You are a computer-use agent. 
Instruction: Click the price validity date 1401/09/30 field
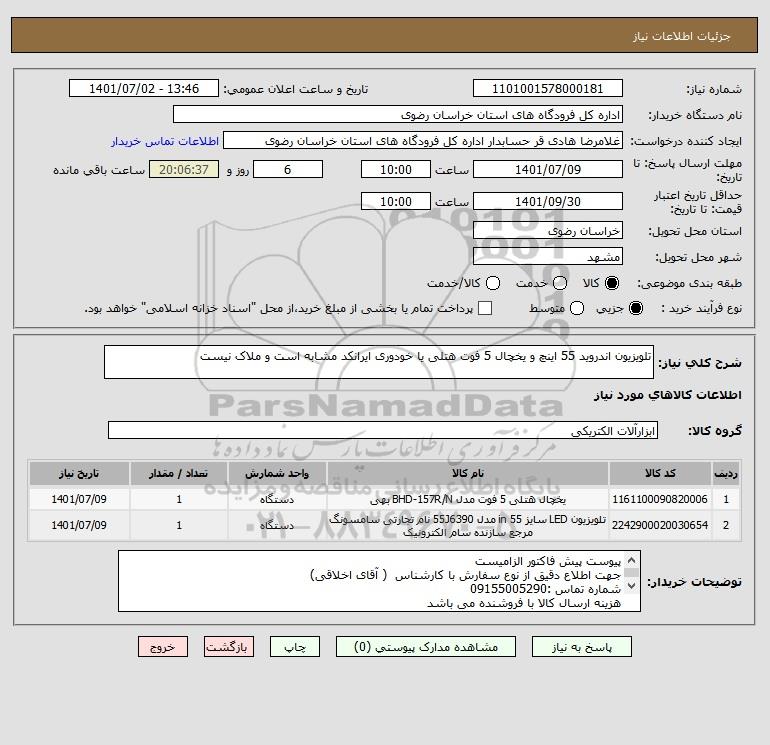click(x=548, y=202)
